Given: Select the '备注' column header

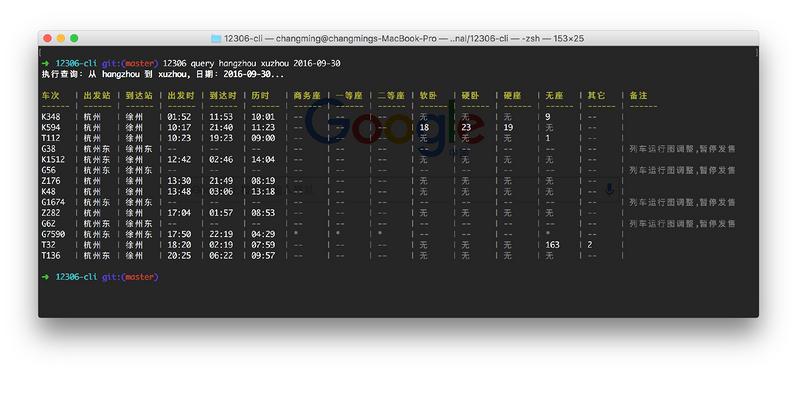Looking at the screenshot, I should pyautogui.click(x=638, y=95).
